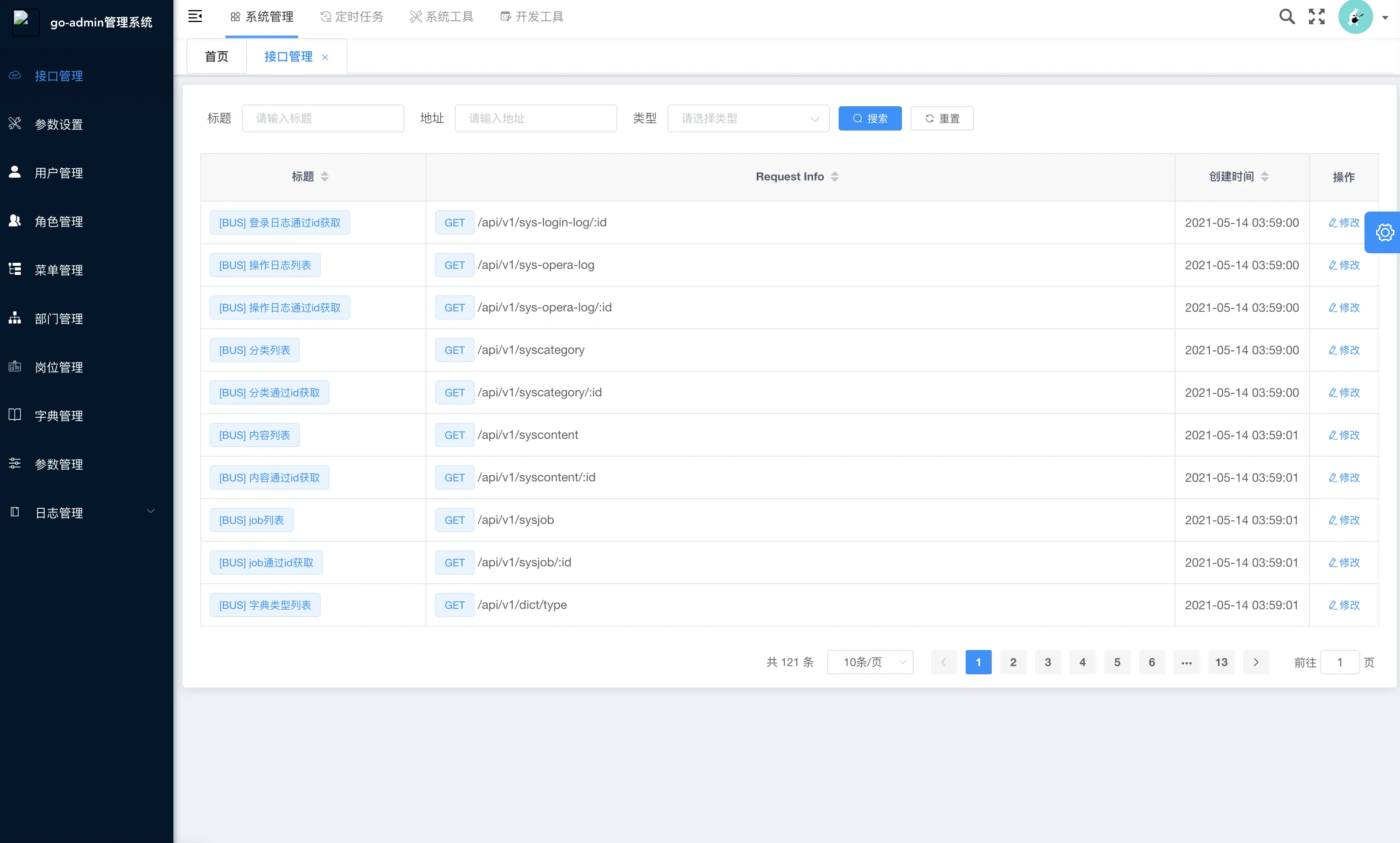Click the 菜单管理 tree icon
This screenshot has height=843, width=1400.
15,269
